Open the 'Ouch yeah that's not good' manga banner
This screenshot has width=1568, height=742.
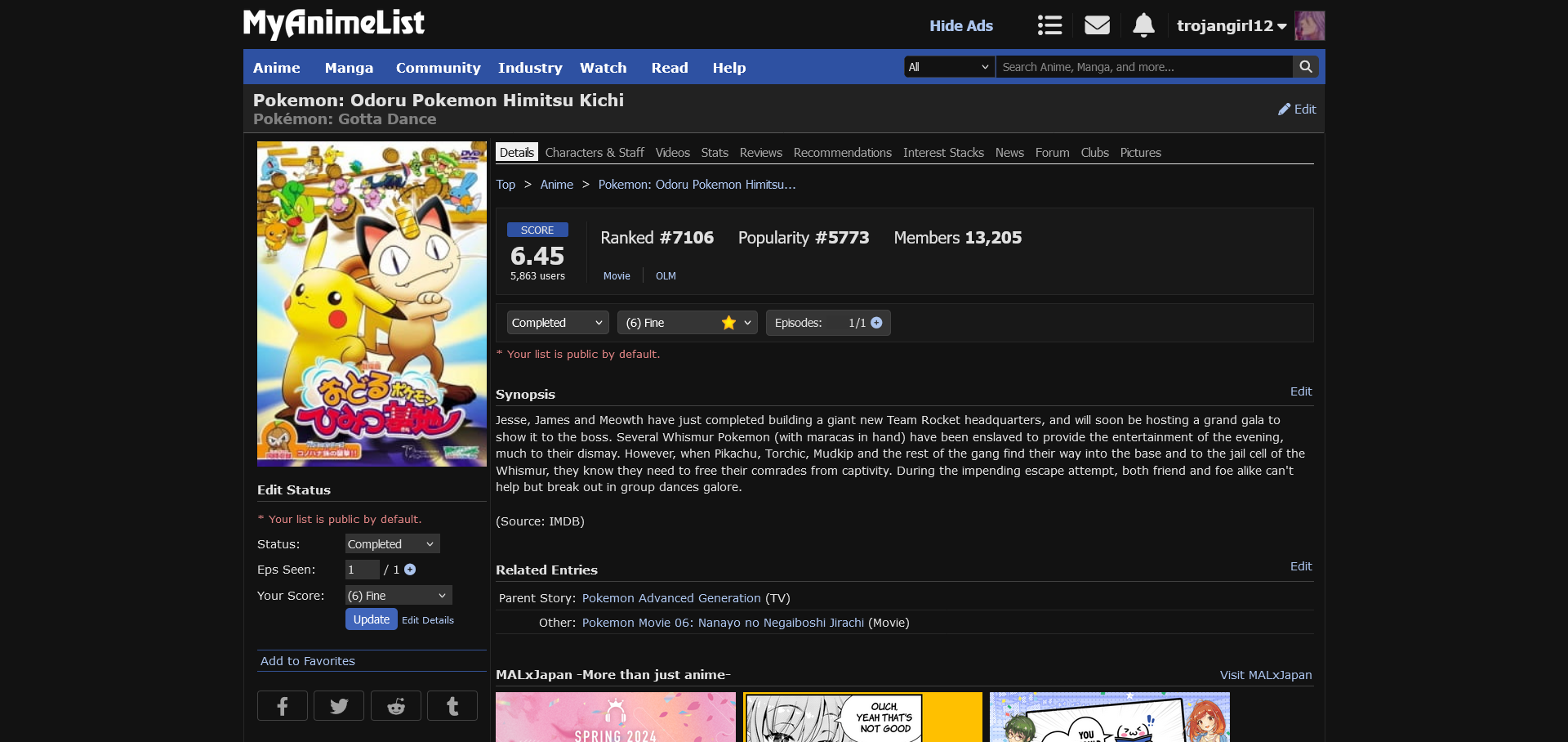(862, 717)
